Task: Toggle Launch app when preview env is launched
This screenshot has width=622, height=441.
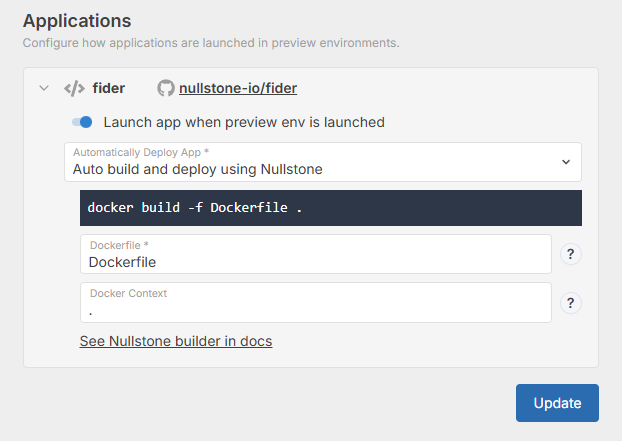Action: pyautogui.click(x=82, y=122)
